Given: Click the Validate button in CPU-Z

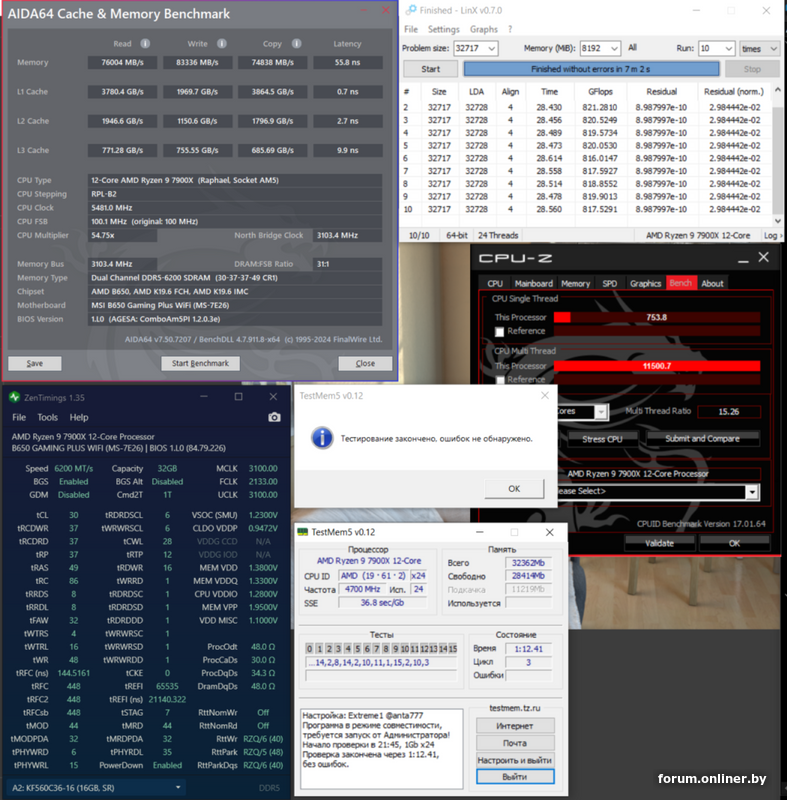Looking at the screenshot, I should tap(659, 543).
